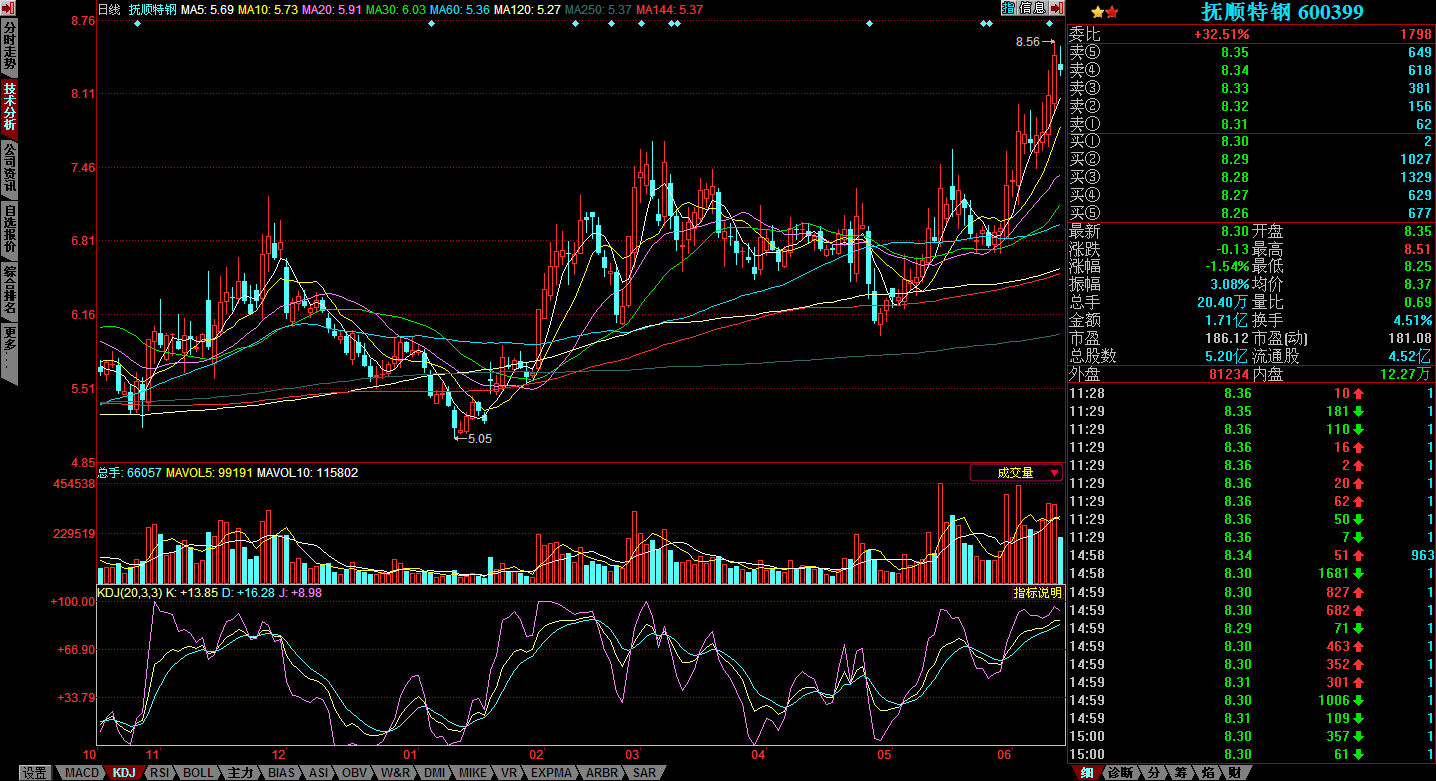Click the MA10: 5.73 legend label
The image size is (1436, 781).
(x=268, y=9)
